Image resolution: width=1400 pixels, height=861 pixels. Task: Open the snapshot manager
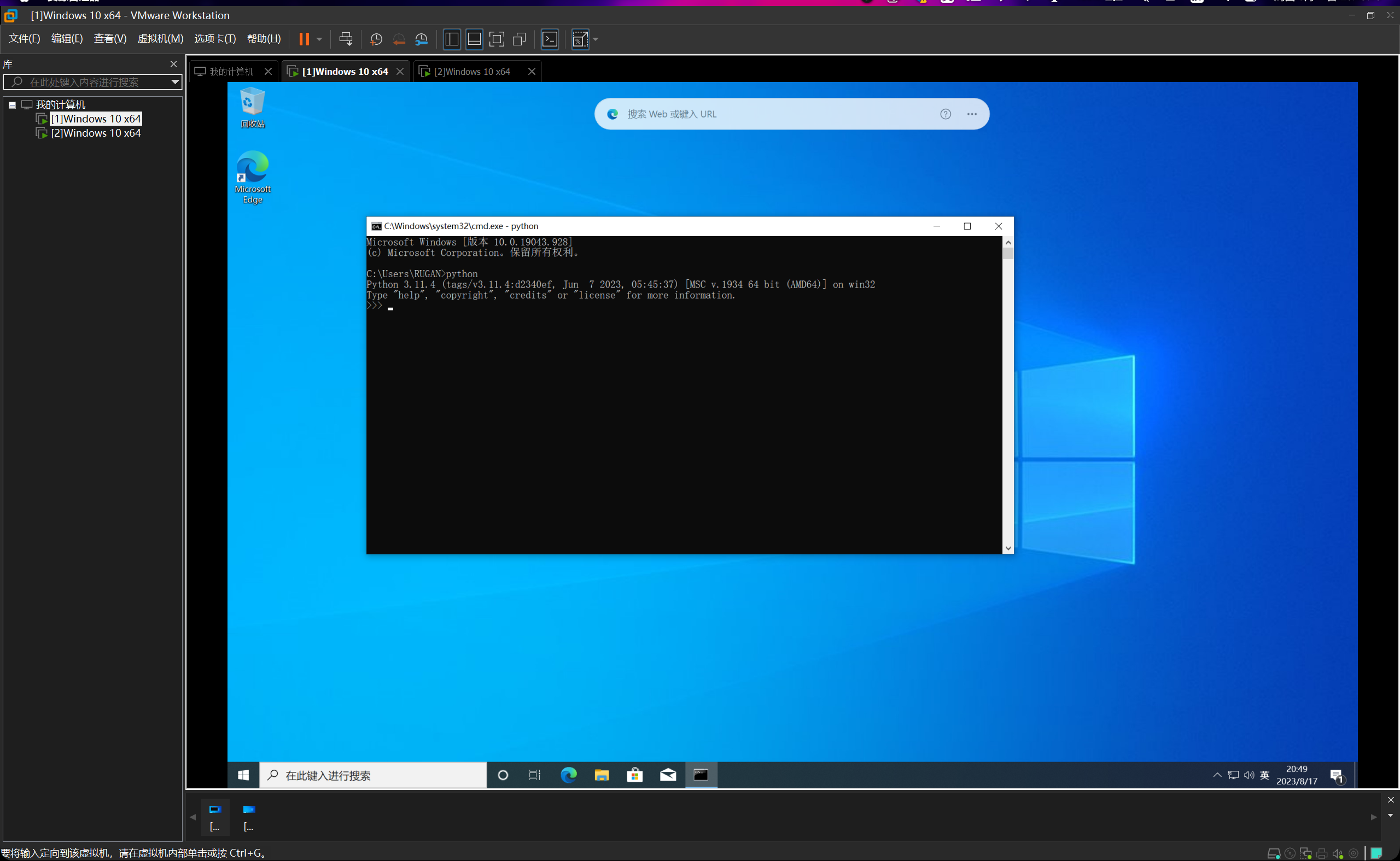[422, 39]
